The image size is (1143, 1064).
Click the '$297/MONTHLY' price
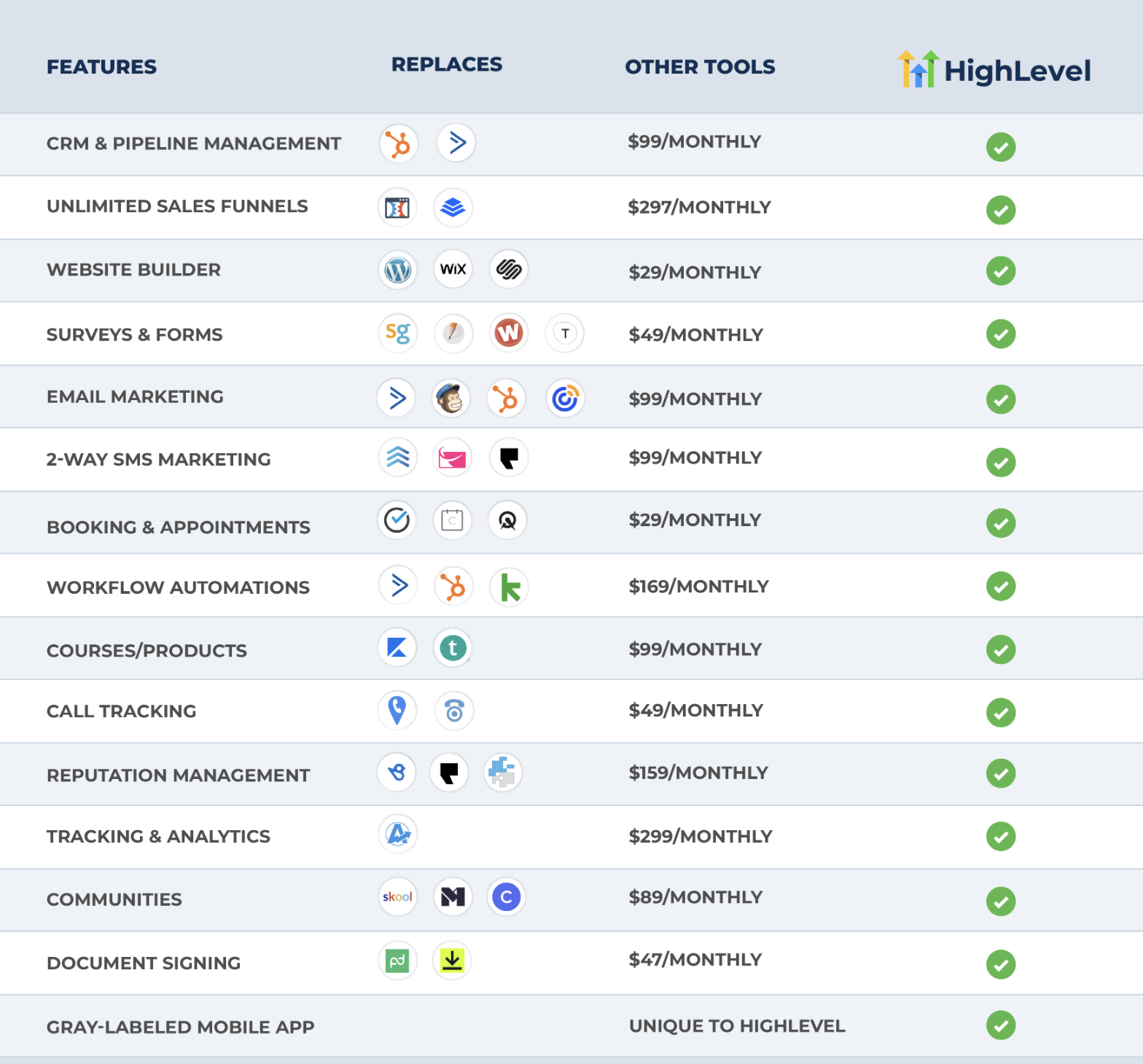coord(699,207)
